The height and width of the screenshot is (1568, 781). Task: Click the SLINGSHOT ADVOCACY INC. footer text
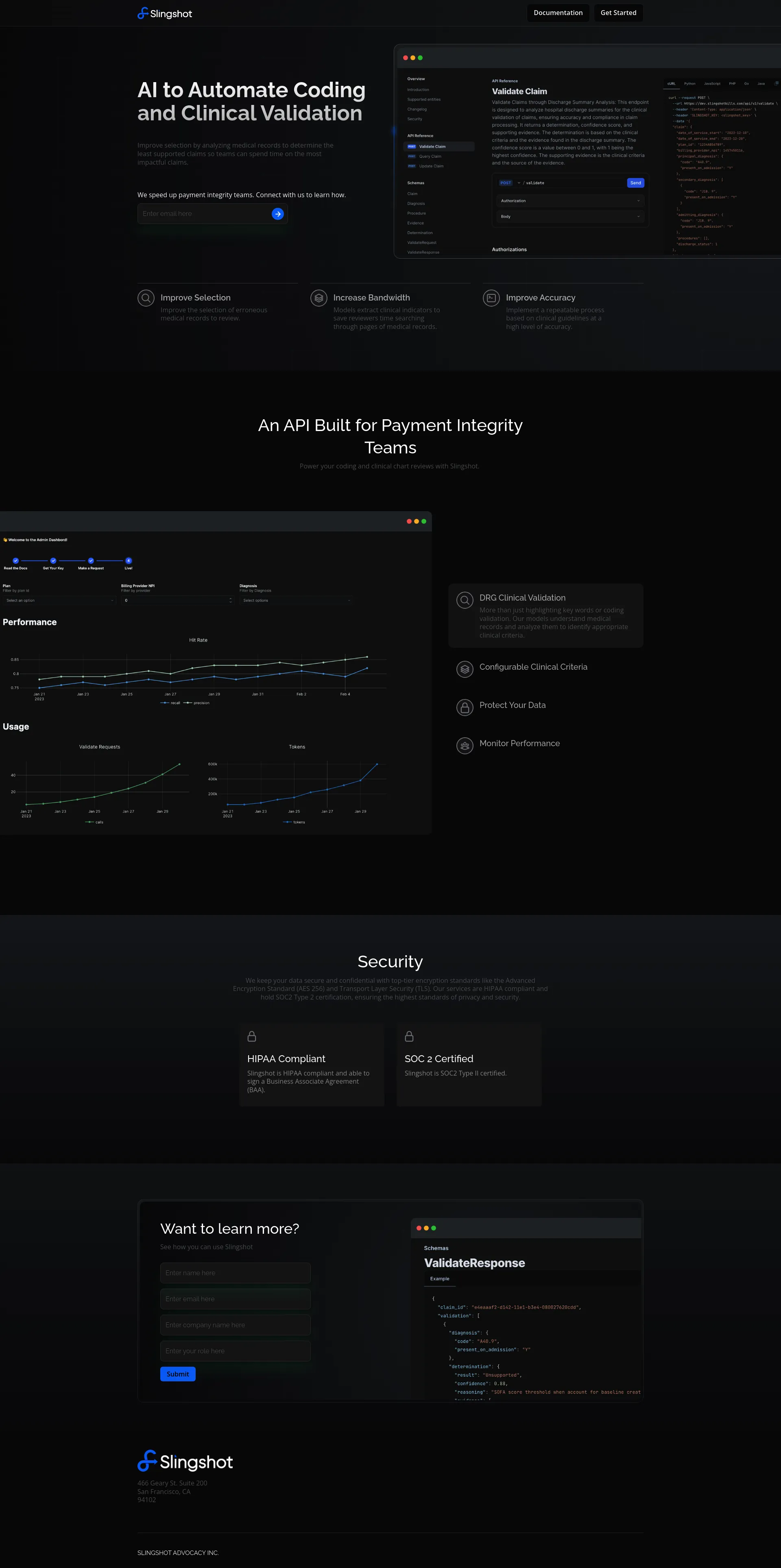pos(178,1553)
